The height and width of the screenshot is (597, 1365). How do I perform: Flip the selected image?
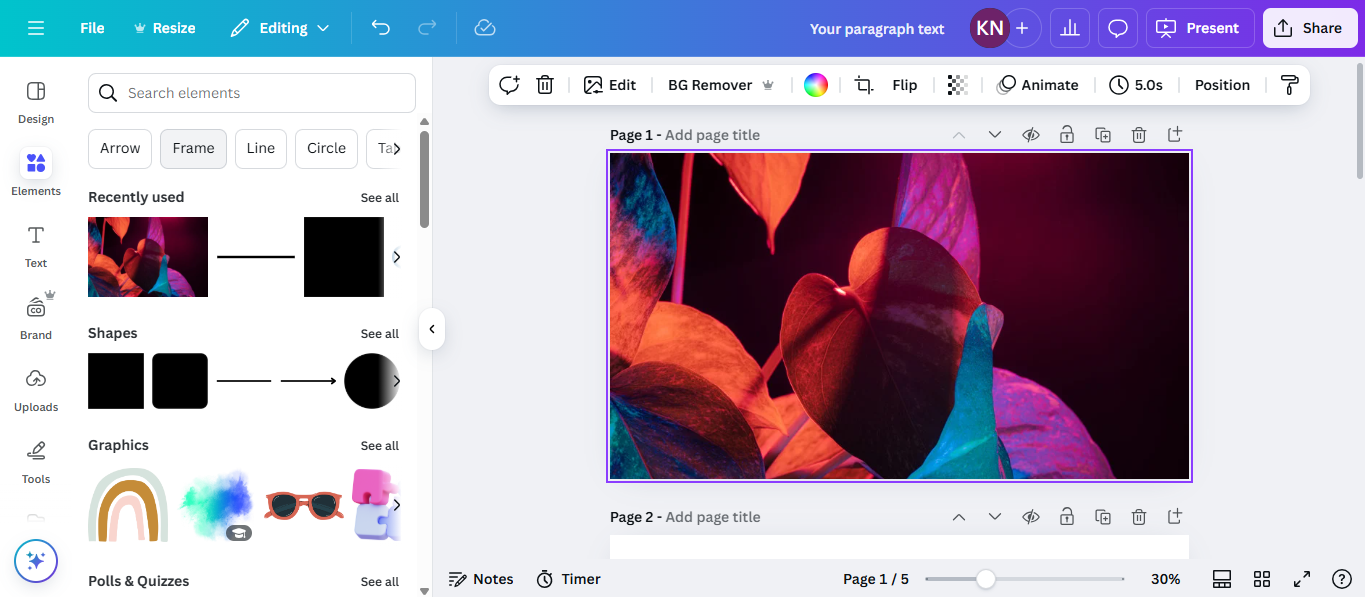[904, 84]
